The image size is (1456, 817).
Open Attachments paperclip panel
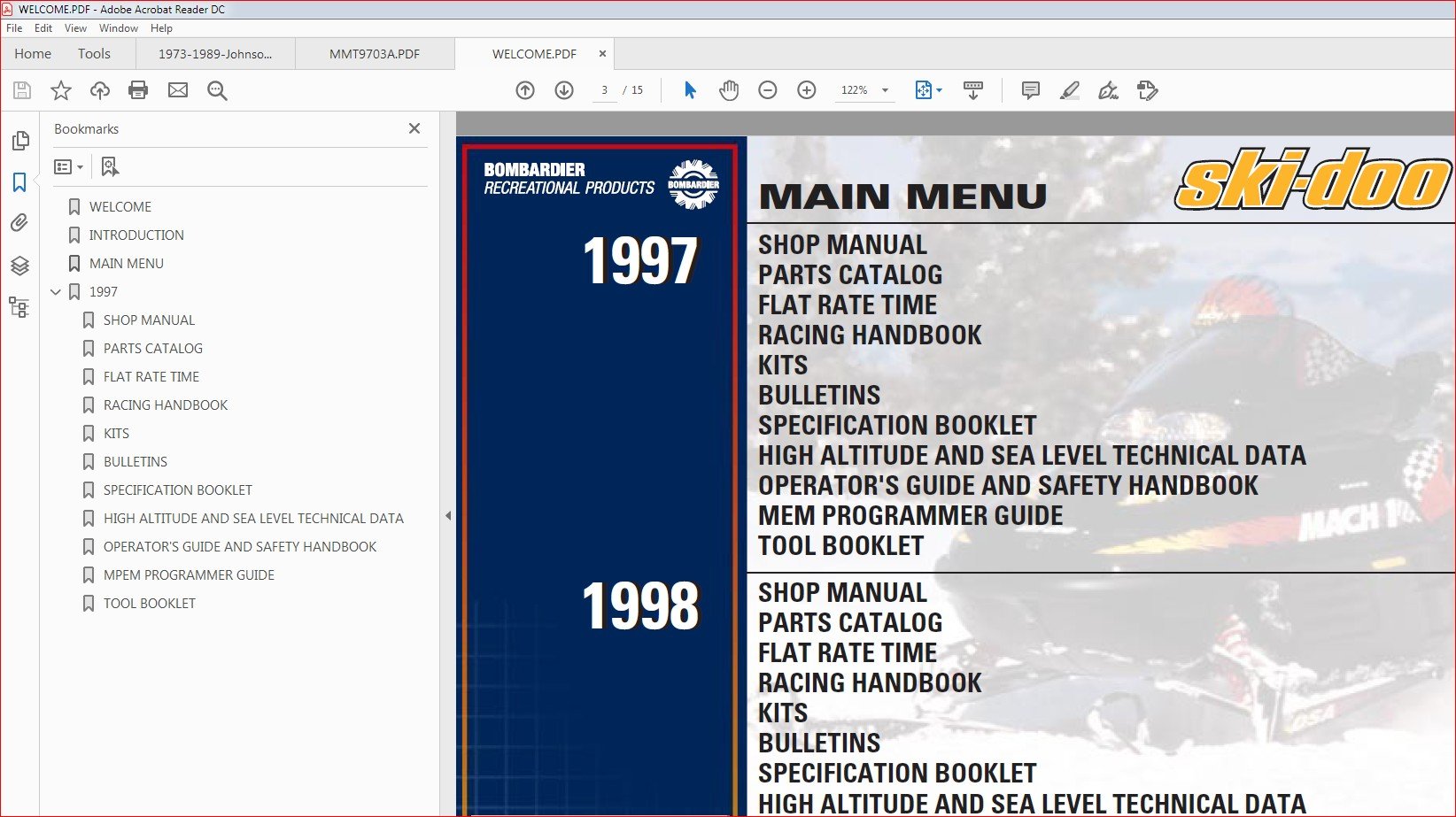(x=19, y=223)
